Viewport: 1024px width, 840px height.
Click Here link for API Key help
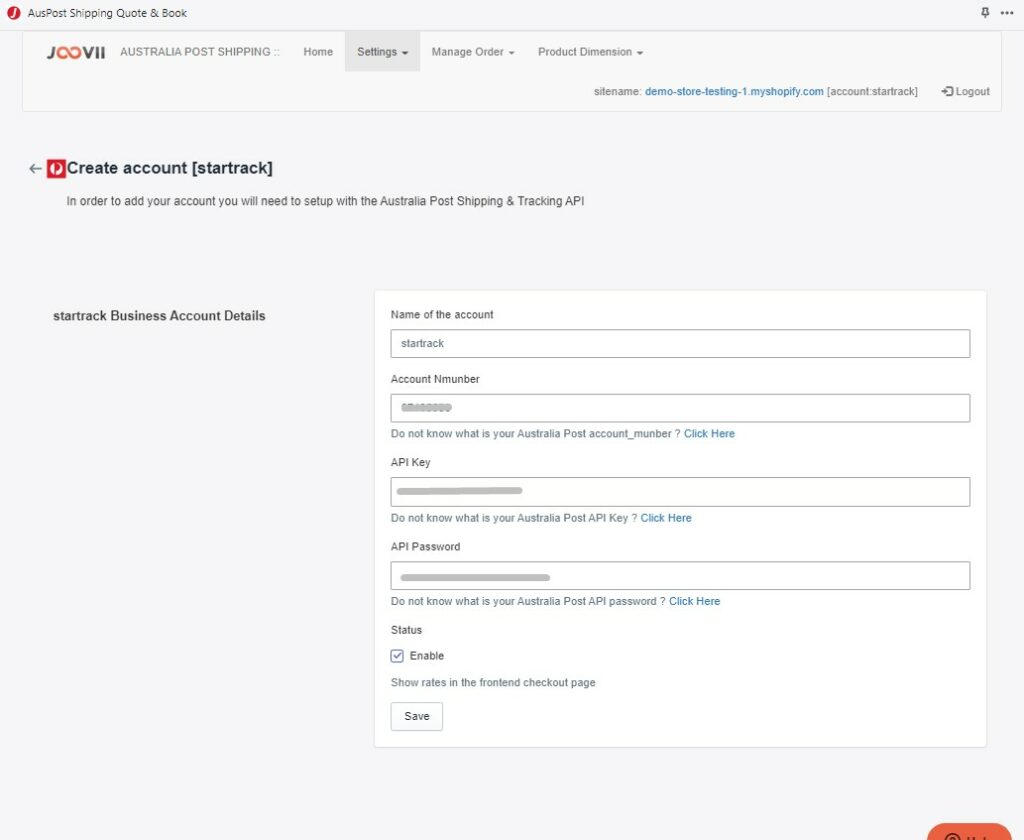665,518
